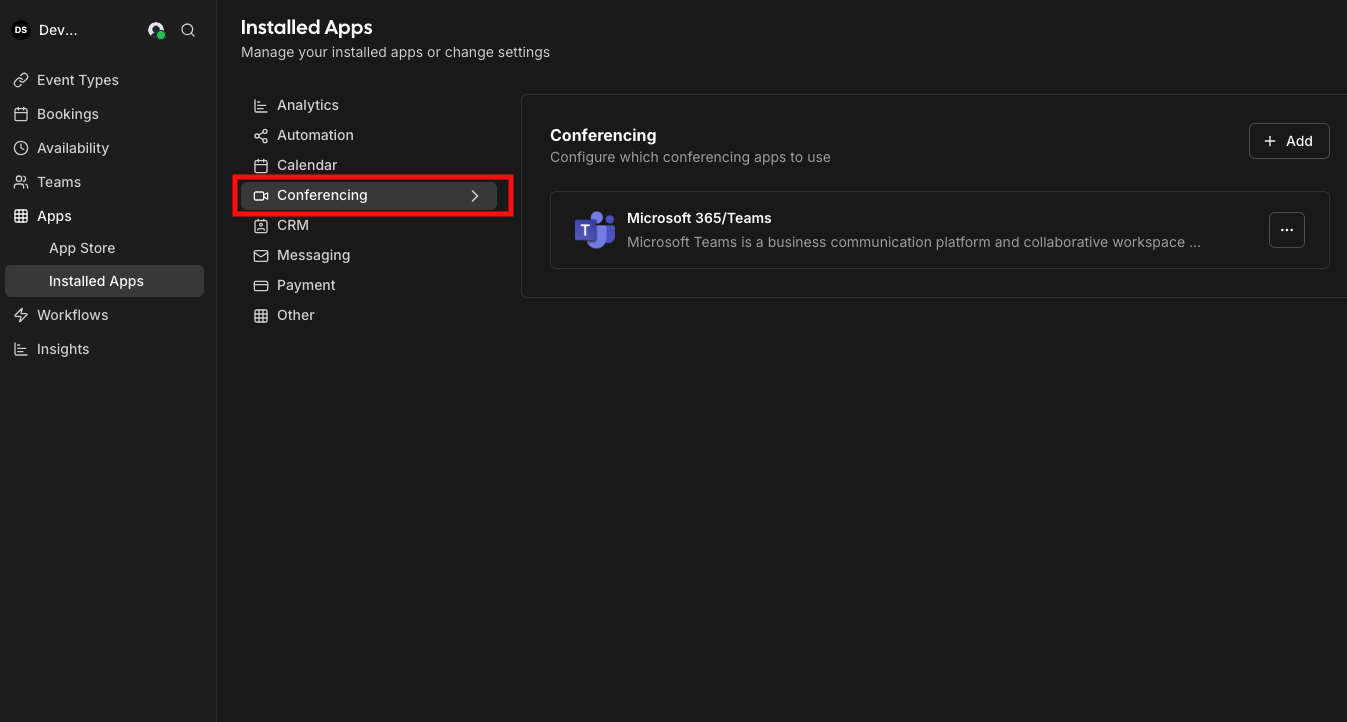
Task: Open the user status avatar with green dot
Action: [x=156, y=30]
